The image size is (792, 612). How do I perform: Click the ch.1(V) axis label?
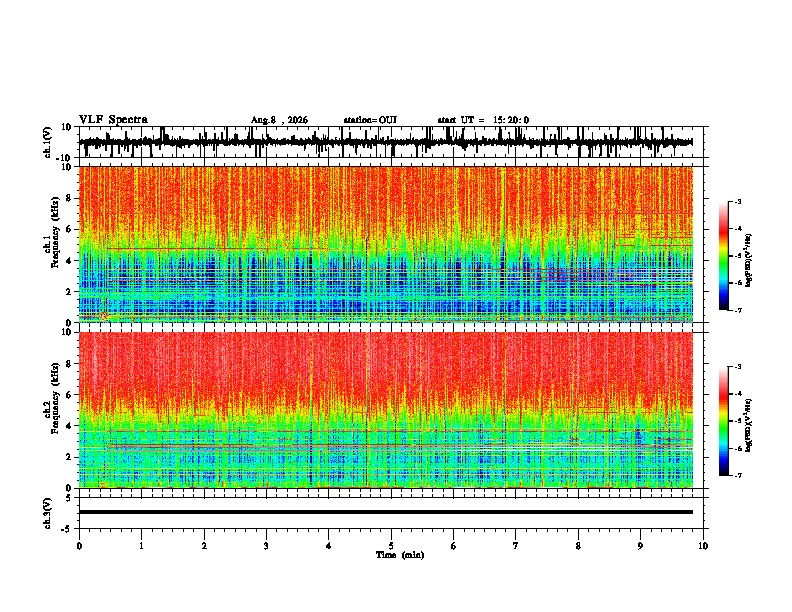pyautogui.click(x=49, y=142)
